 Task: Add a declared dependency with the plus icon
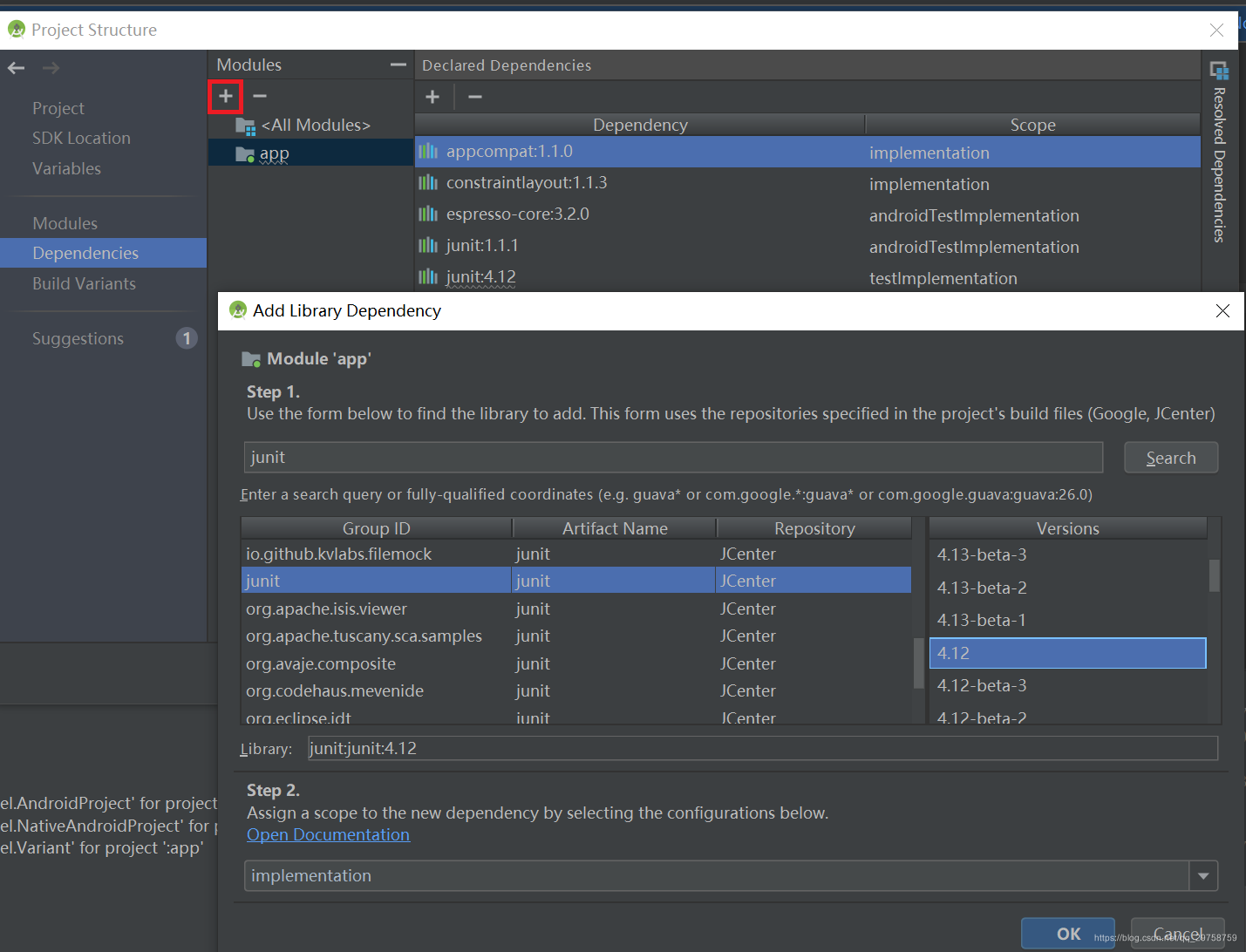[x=432, y=97]
